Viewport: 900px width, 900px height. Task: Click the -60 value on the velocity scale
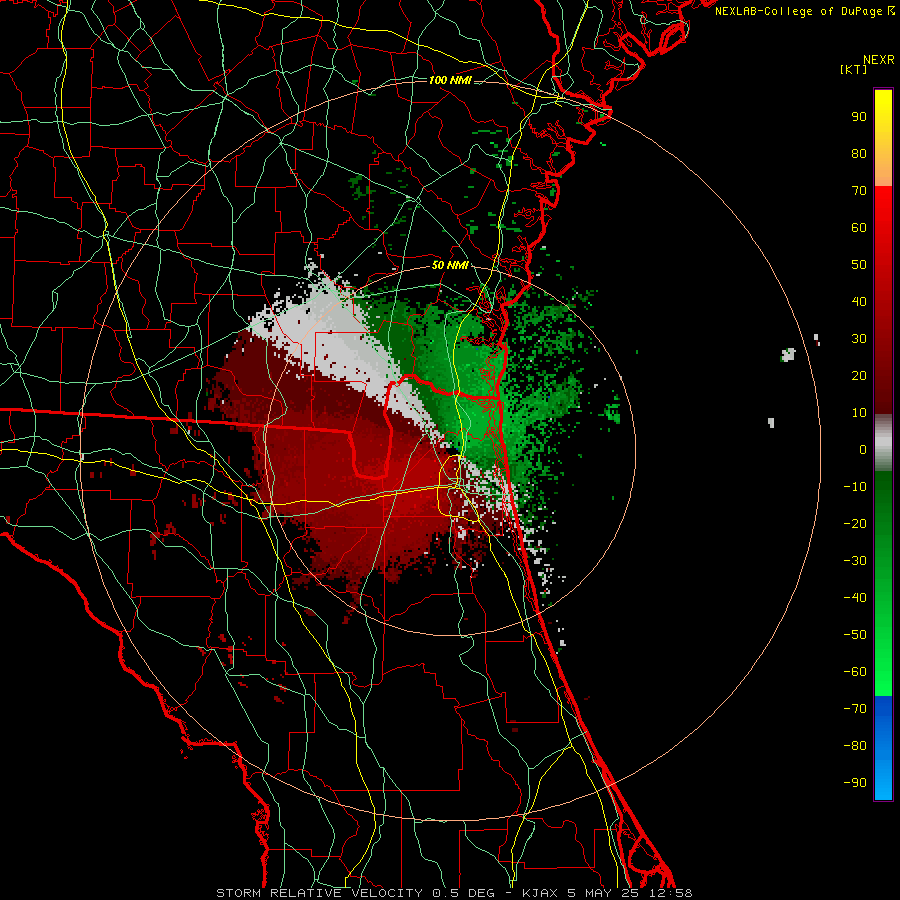point(855,672)
